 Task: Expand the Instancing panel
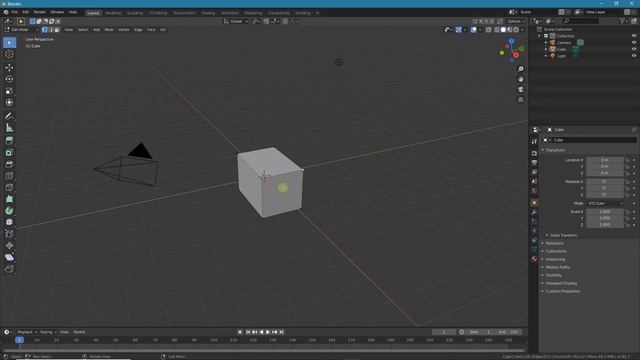tap(556, 260)
